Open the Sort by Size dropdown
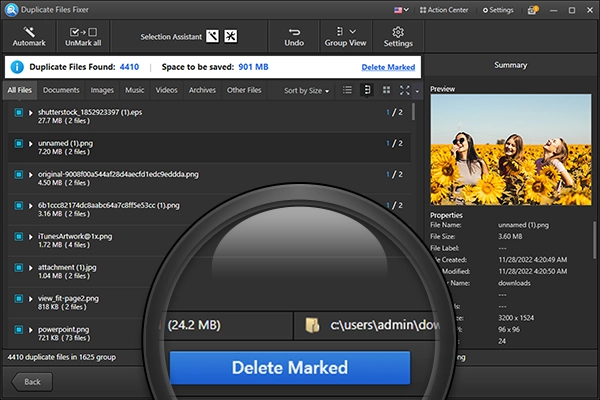 click(306, 91)
